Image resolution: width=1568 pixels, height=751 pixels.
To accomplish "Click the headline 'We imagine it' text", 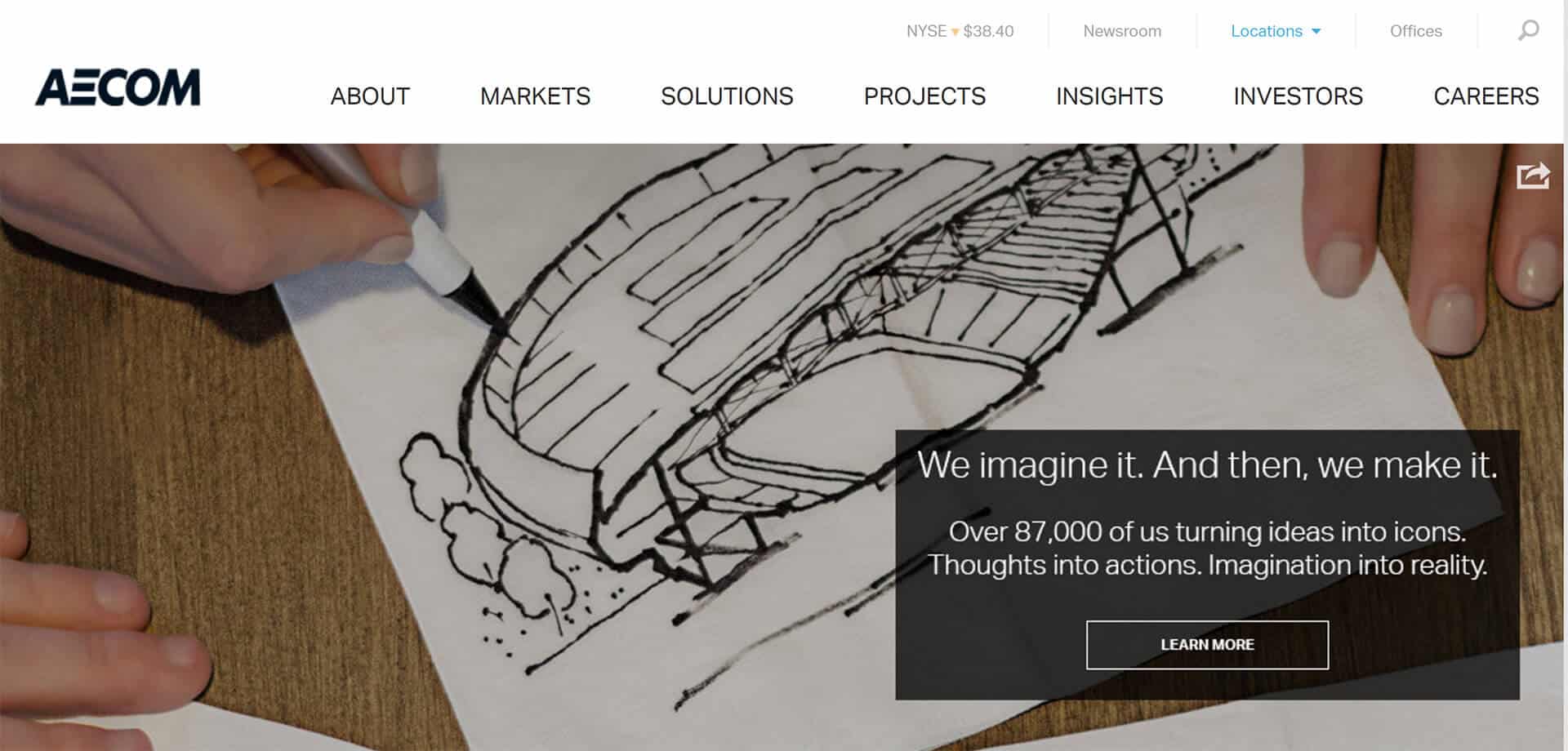I will 1207,465.
